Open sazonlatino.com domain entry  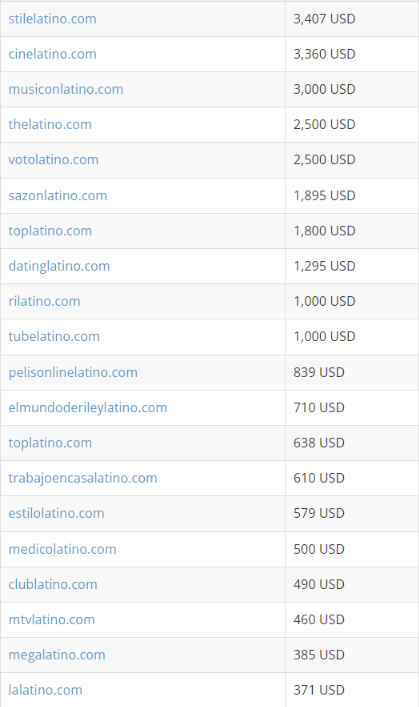(58, 195)
